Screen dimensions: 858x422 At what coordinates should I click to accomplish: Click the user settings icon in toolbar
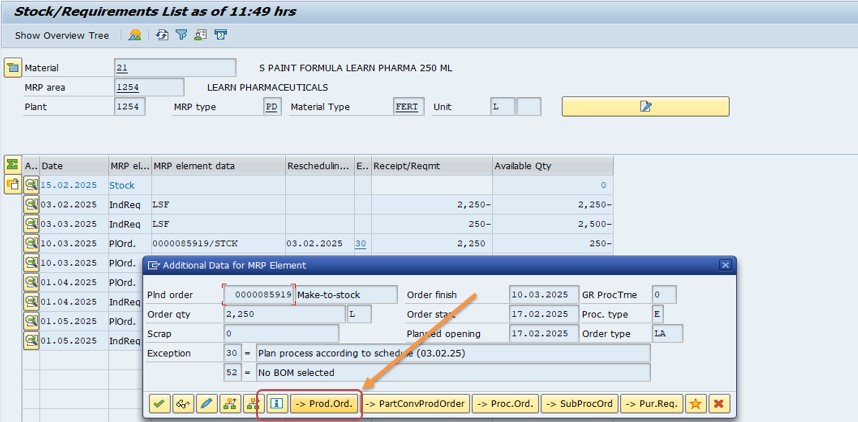pyautogui.click(x=201, y=35)
